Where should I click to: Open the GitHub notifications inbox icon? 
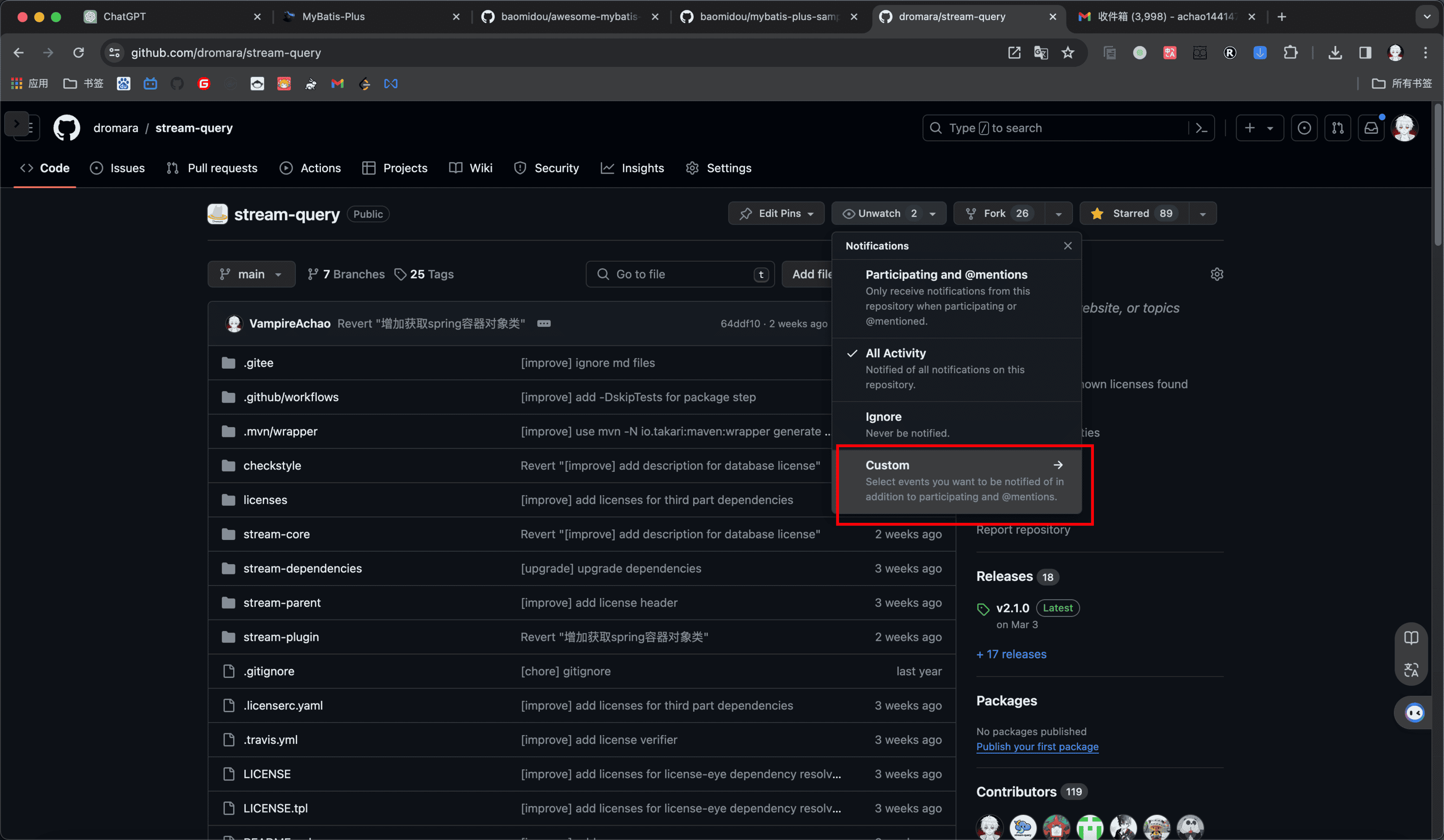pos(1371,128)
